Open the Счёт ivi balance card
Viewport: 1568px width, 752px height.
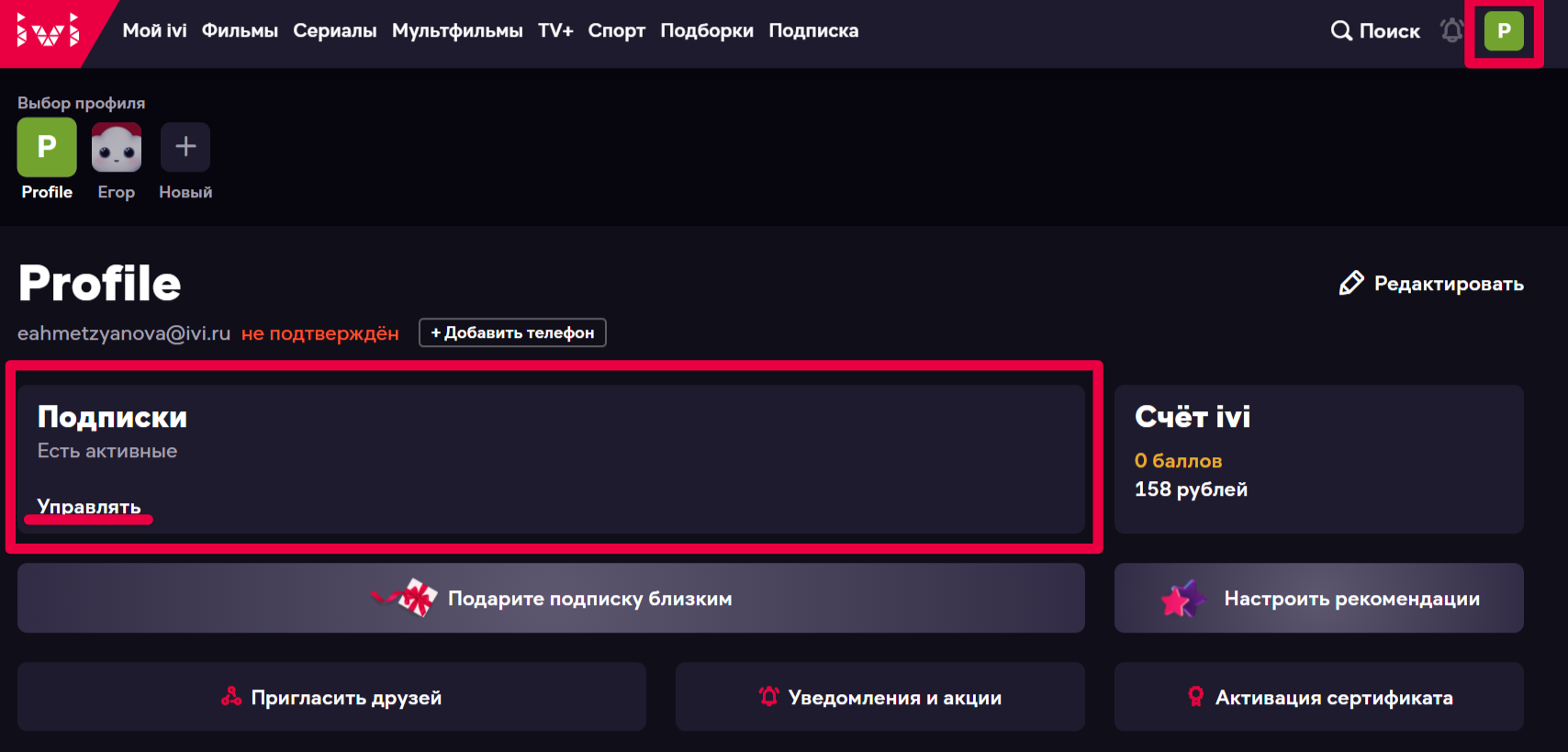tap(1318, 459)
